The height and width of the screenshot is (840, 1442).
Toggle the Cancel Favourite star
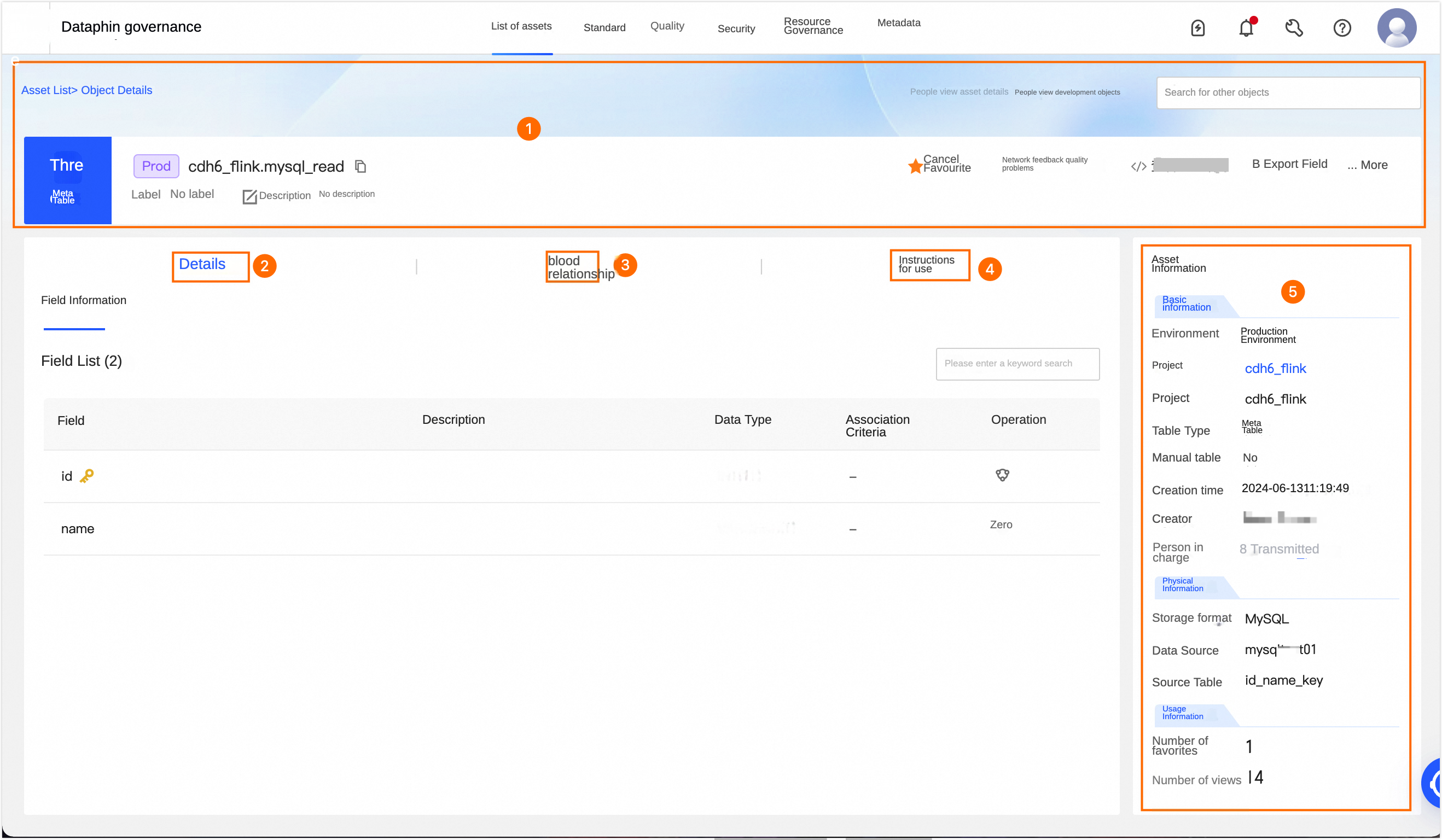pos(915,166)
